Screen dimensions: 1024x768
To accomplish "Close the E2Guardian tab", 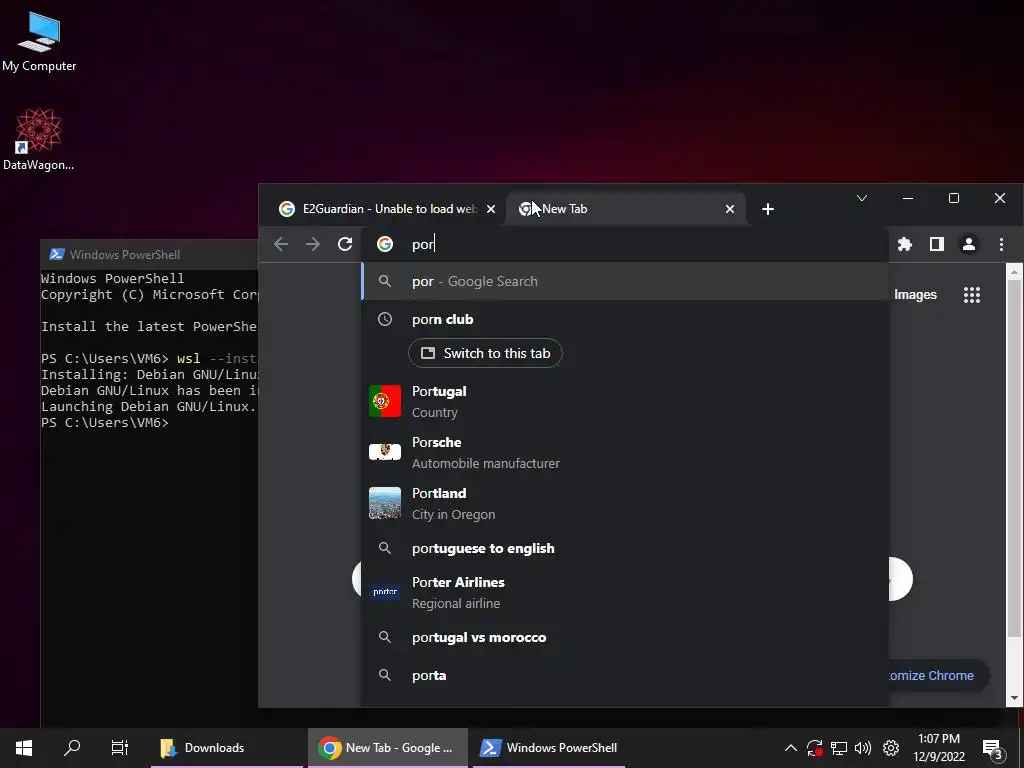I will pos(491,209).
